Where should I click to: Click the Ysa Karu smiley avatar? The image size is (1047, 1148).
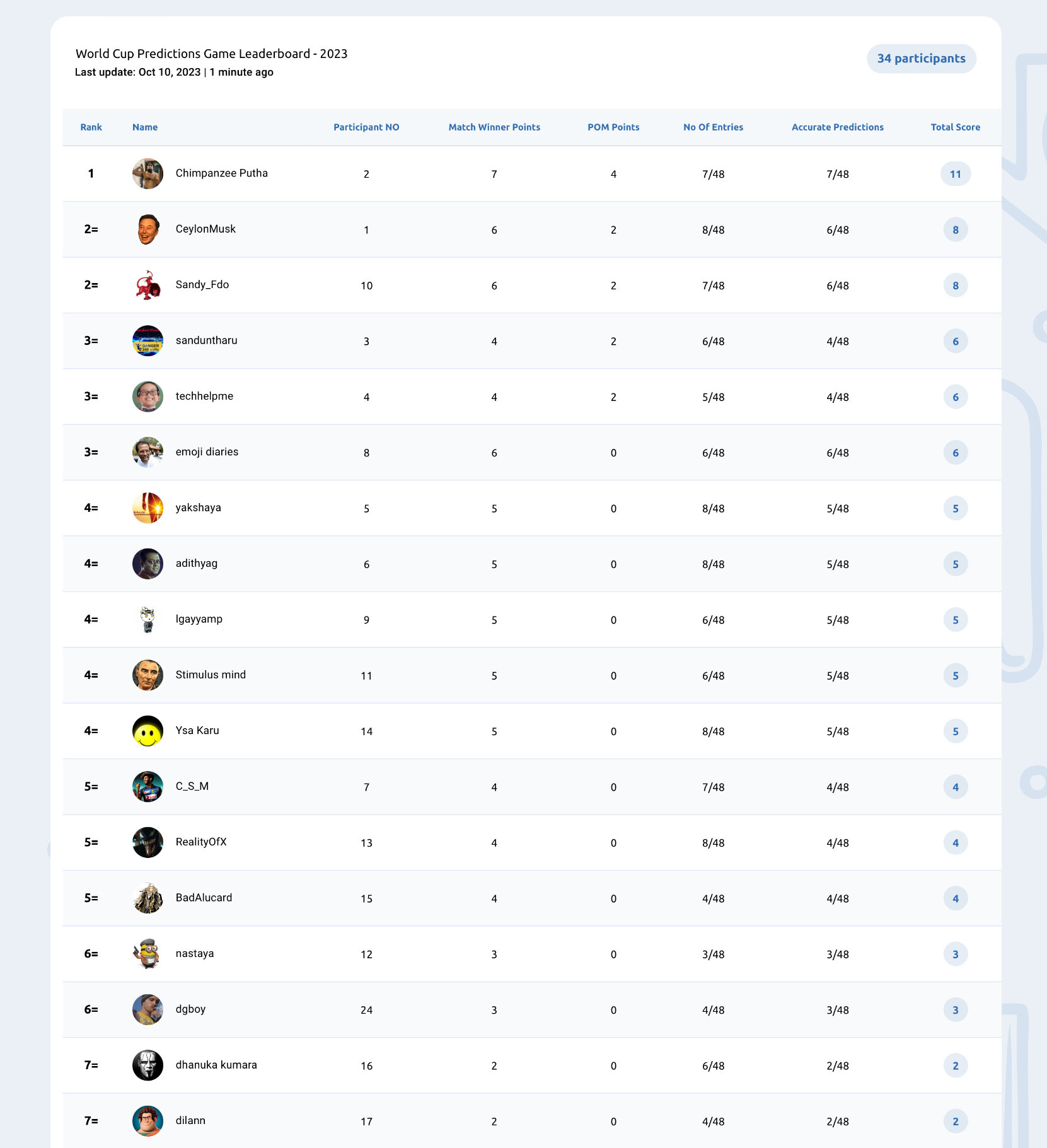[x=148, y=731]
